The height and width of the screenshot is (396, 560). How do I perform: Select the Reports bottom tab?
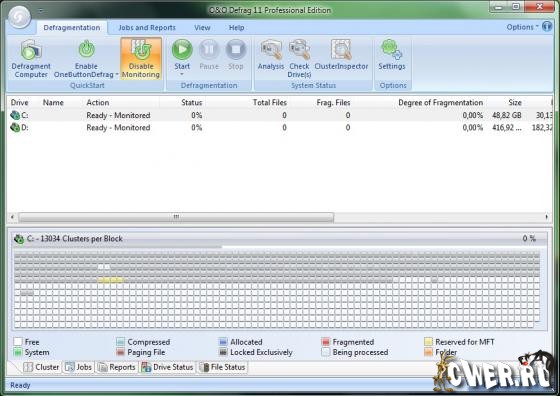click(x=116, y=367)
